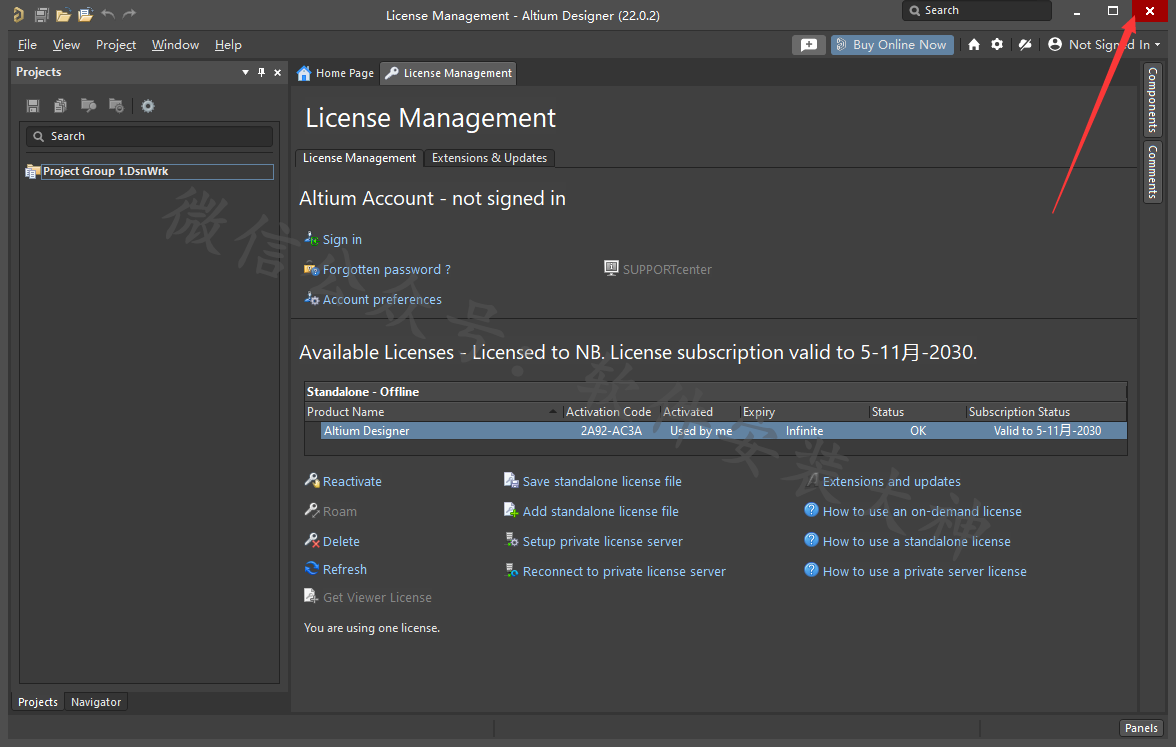This screenshot has width=1176, height=747.
Task: Click the copy documents icon in Projects toolbar
Action: click(x=61, y=106)
